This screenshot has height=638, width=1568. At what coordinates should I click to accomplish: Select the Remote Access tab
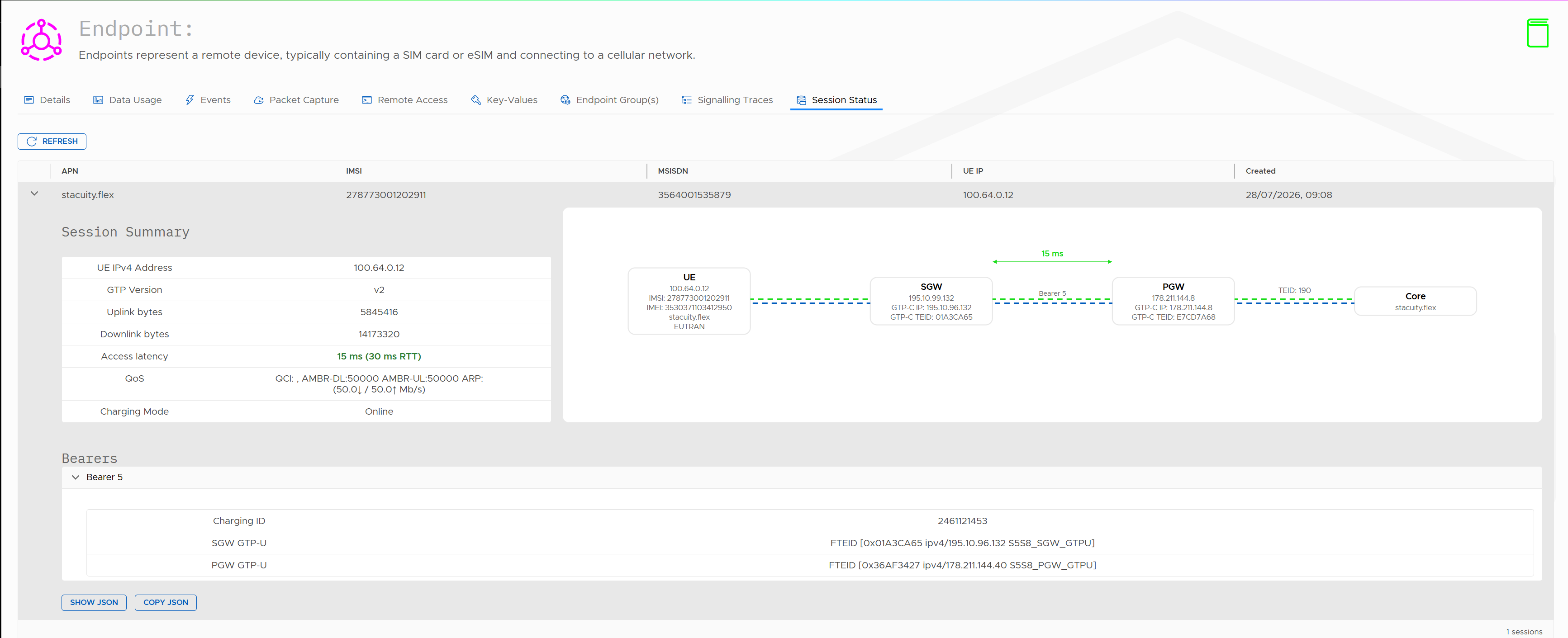[404, 100]
